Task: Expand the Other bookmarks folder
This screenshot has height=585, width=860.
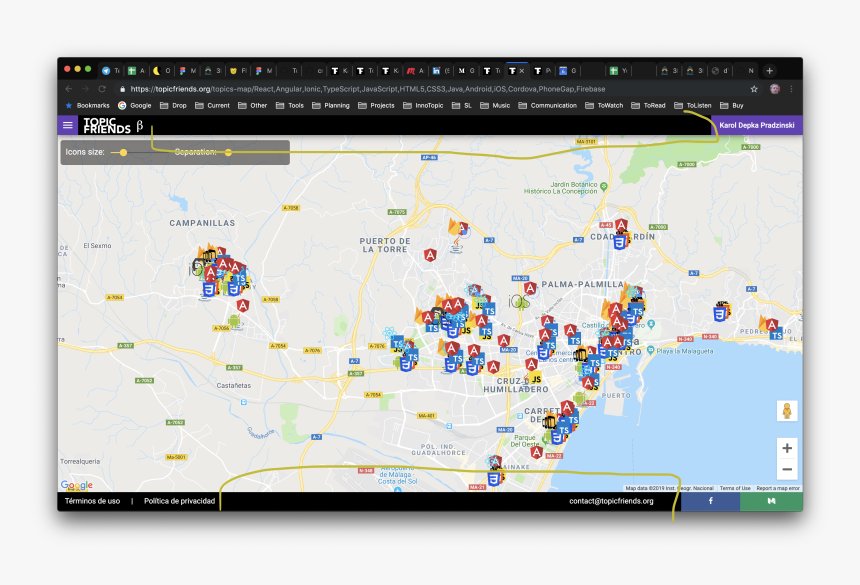Action: coord(252,105)
